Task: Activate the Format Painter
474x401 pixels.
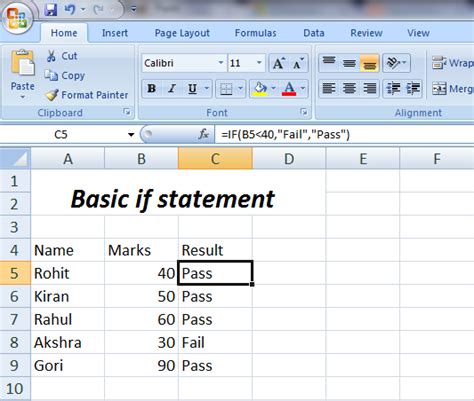Action: click(87, 95)
